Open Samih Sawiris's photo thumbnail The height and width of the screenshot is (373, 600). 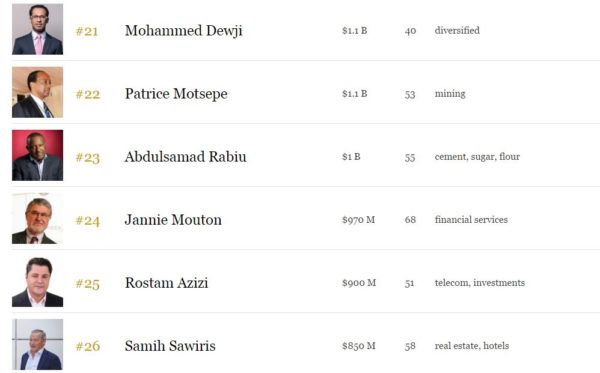(x=38, y=344)
